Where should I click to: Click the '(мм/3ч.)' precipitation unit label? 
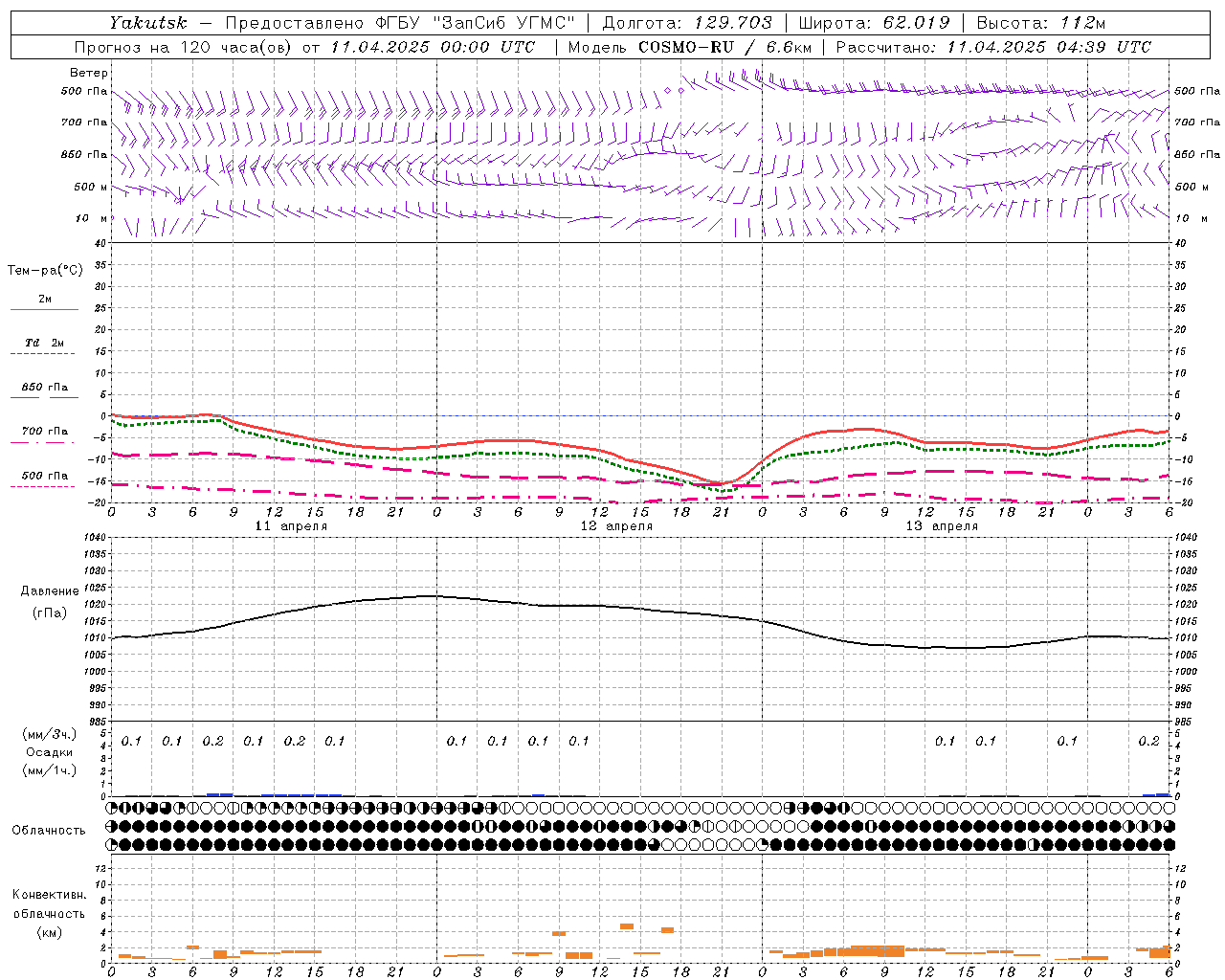click(x=50, y=734)
